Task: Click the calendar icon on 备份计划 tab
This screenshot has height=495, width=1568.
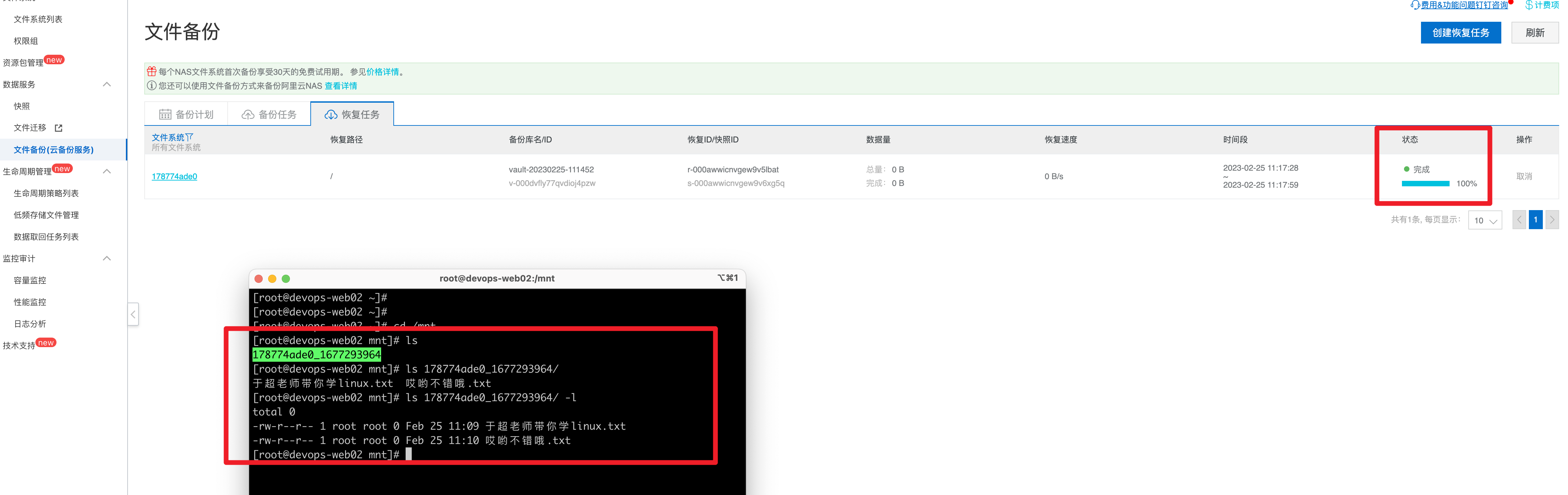Action: (165, 114)
